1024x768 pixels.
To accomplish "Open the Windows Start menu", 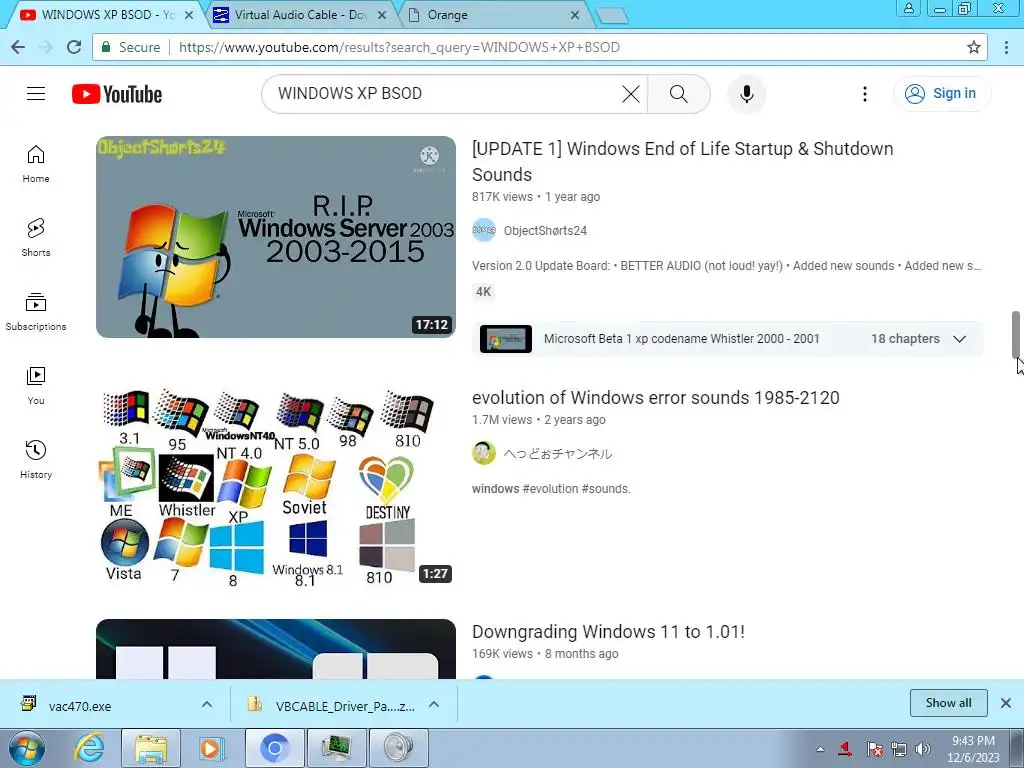I will point(26,748).
